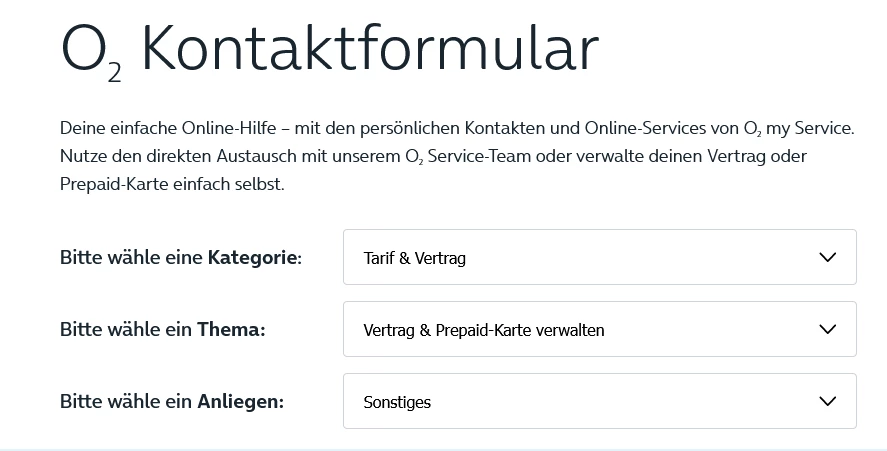Click the chevron arrow in the Kategorie field
Image resolution: width=887 pixels, height=451 pixels.
click(x=827, y=257)
